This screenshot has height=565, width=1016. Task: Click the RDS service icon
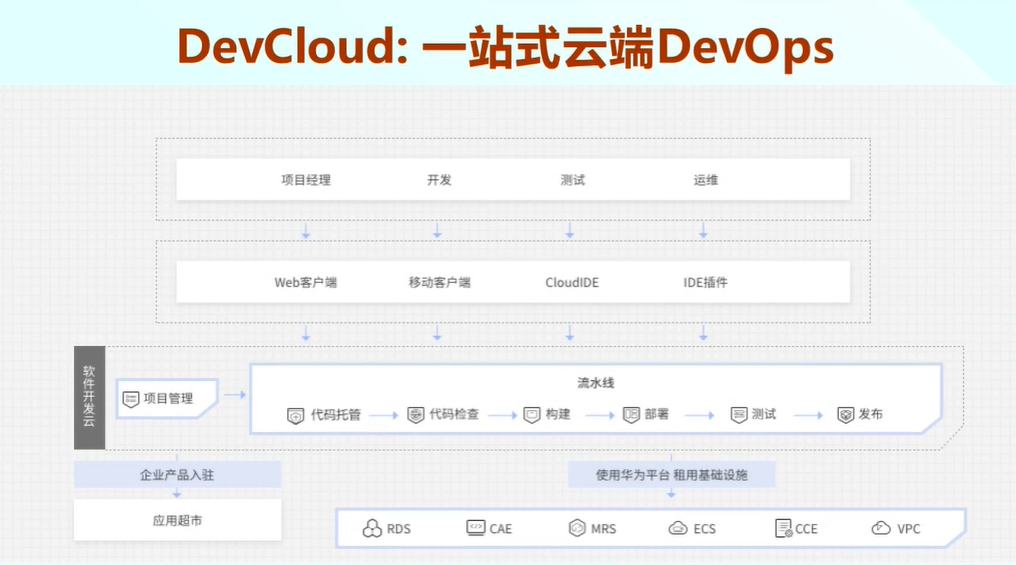pos(372,529)
